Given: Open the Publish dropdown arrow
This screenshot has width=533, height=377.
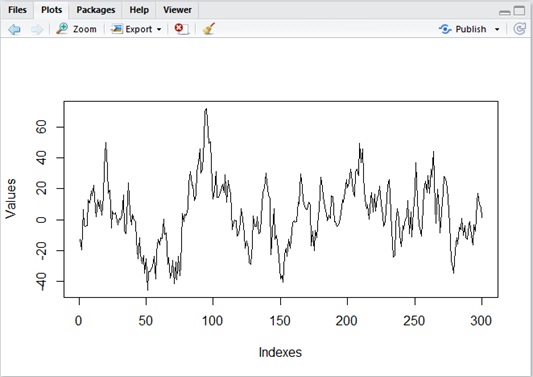Looking at the screenshot, I should point(497,30).
